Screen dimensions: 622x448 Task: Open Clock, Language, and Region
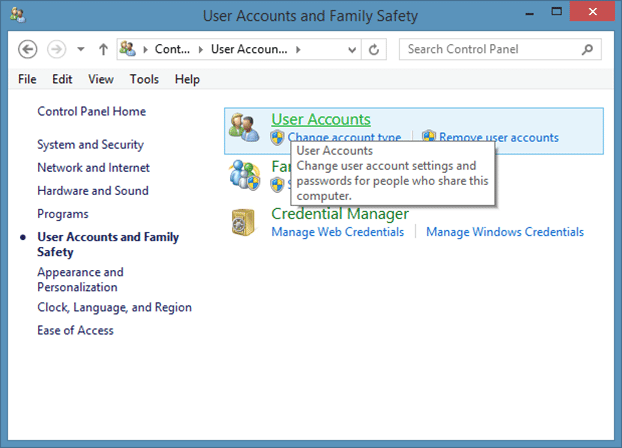click(114, 308)
